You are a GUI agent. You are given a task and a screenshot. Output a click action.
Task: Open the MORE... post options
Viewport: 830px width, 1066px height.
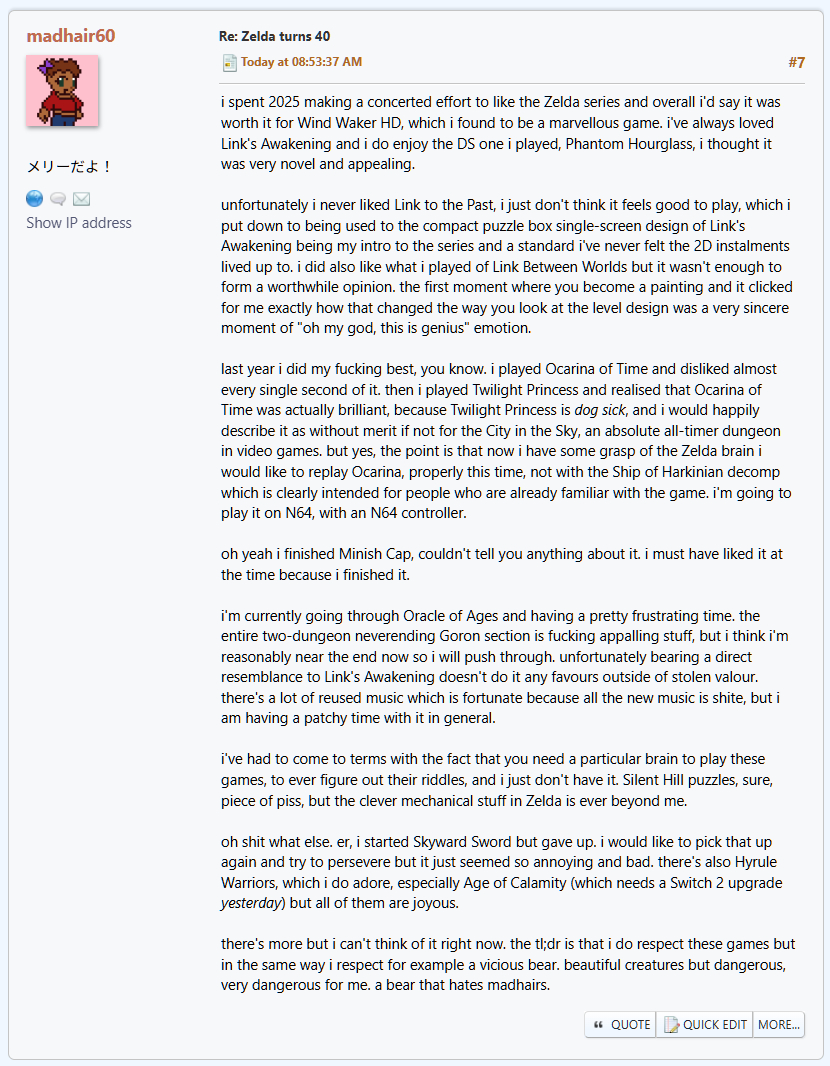779,1024
